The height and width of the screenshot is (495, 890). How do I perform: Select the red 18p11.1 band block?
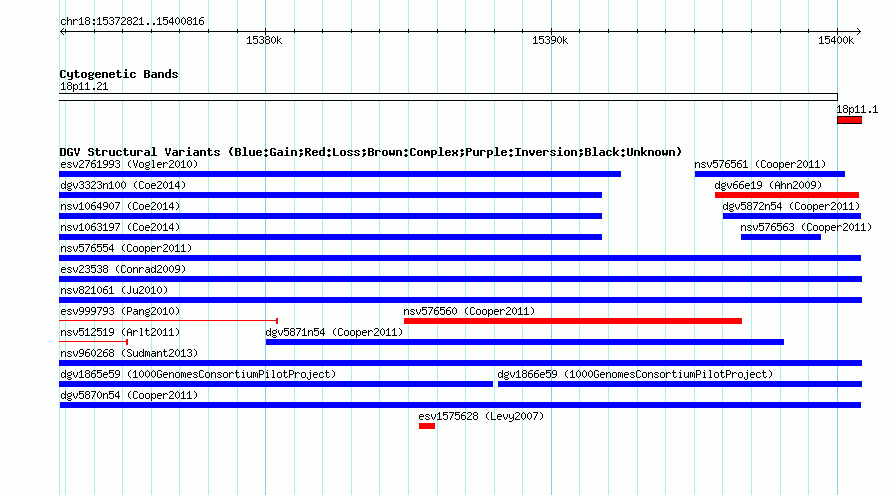point(850,120)
